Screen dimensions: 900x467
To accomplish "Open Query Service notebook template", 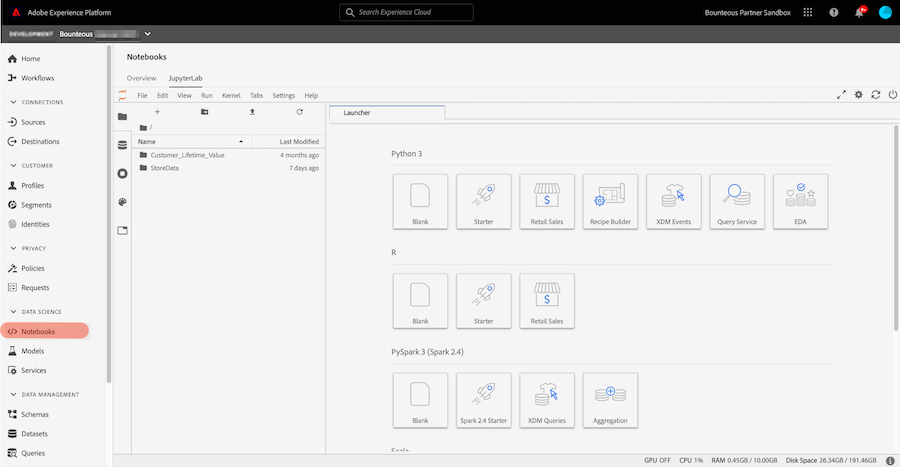I will [x=737, y=201].
